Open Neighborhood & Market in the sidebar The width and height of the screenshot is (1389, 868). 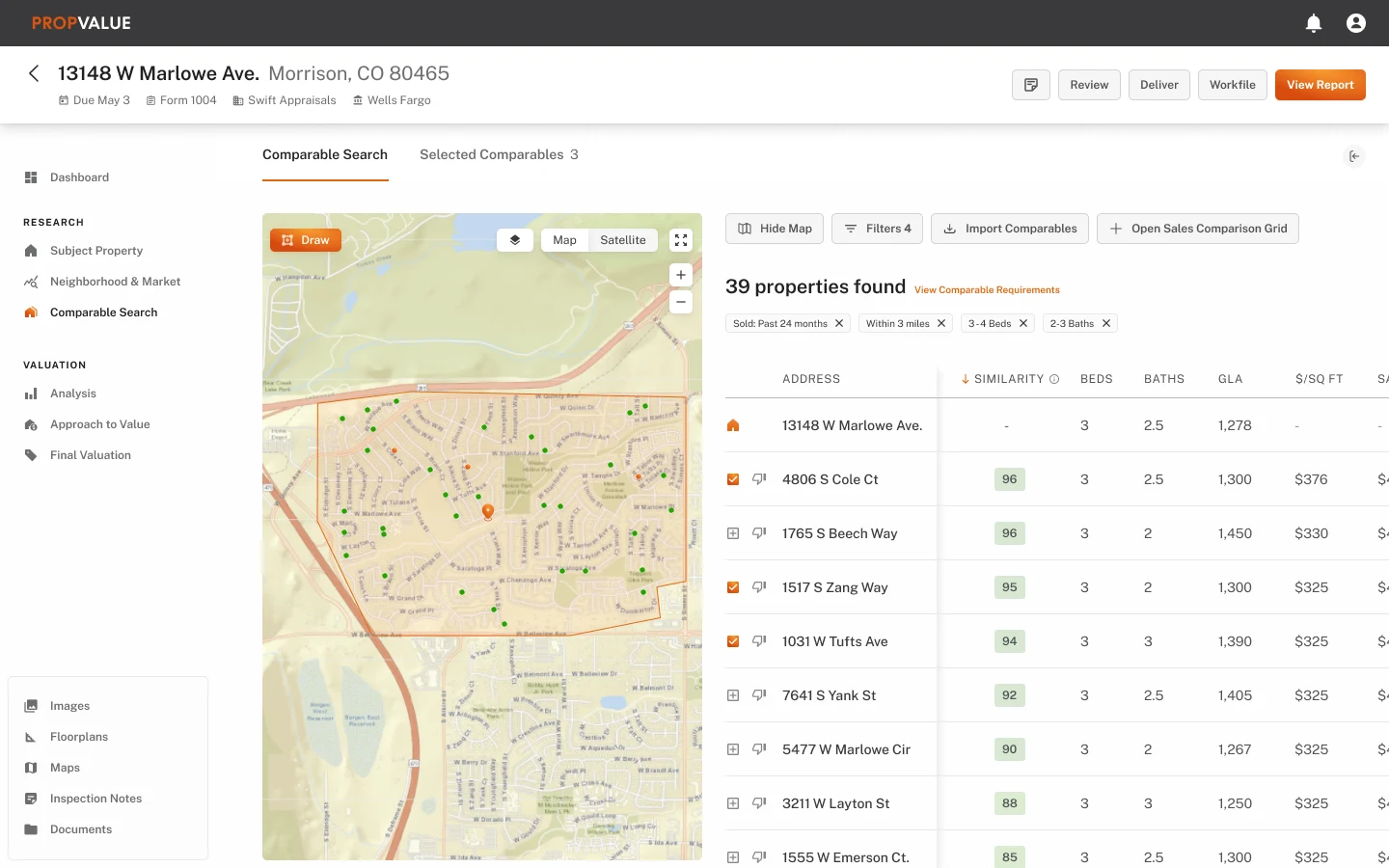point(116,282)
